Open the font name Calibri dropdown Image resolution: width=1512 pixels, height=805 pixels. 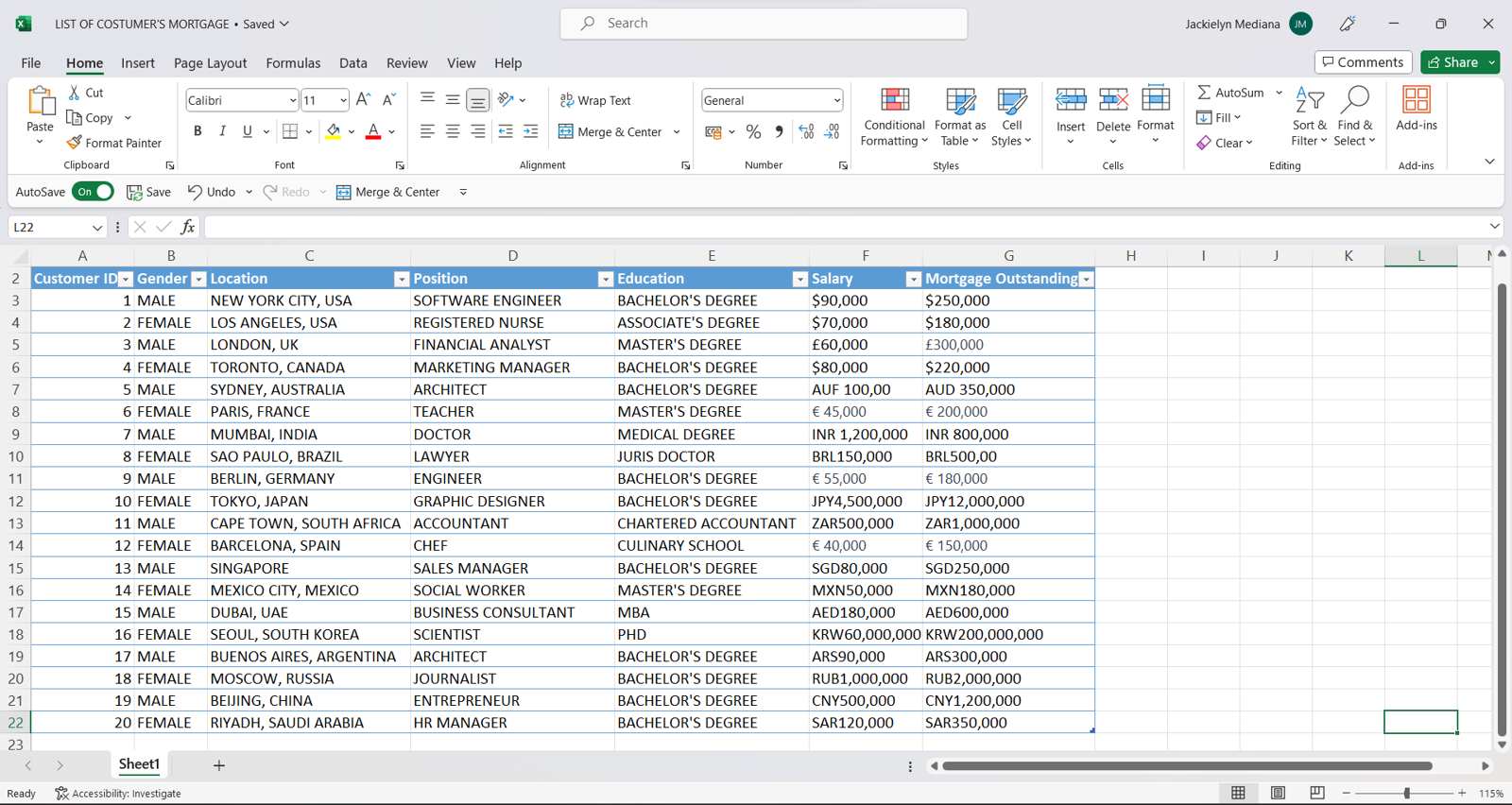pos(292,100)
